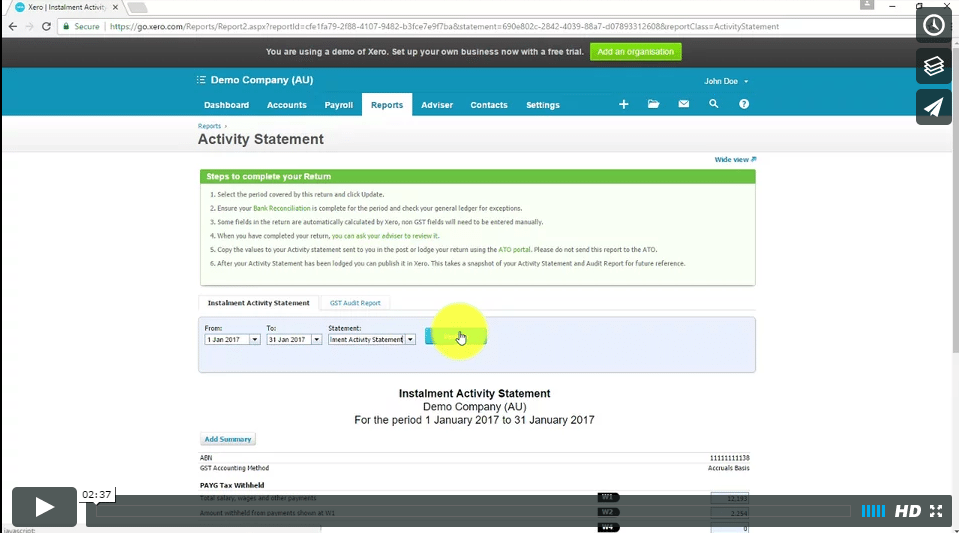Click the share paper plane icon
This screenshot has width=959, height=533.
(x=933, y=107)
